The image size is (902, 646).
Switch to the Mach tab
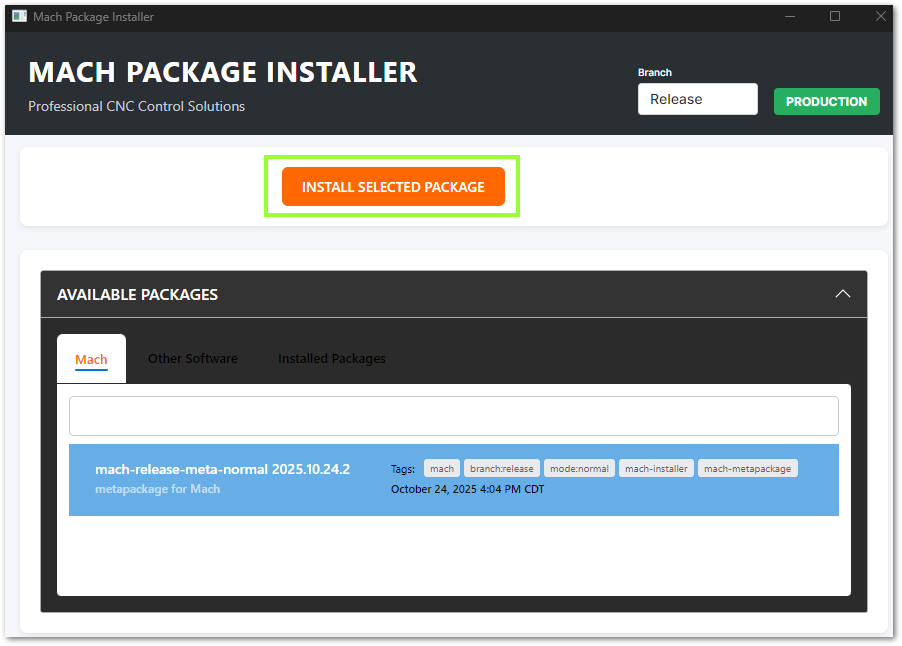91,359
